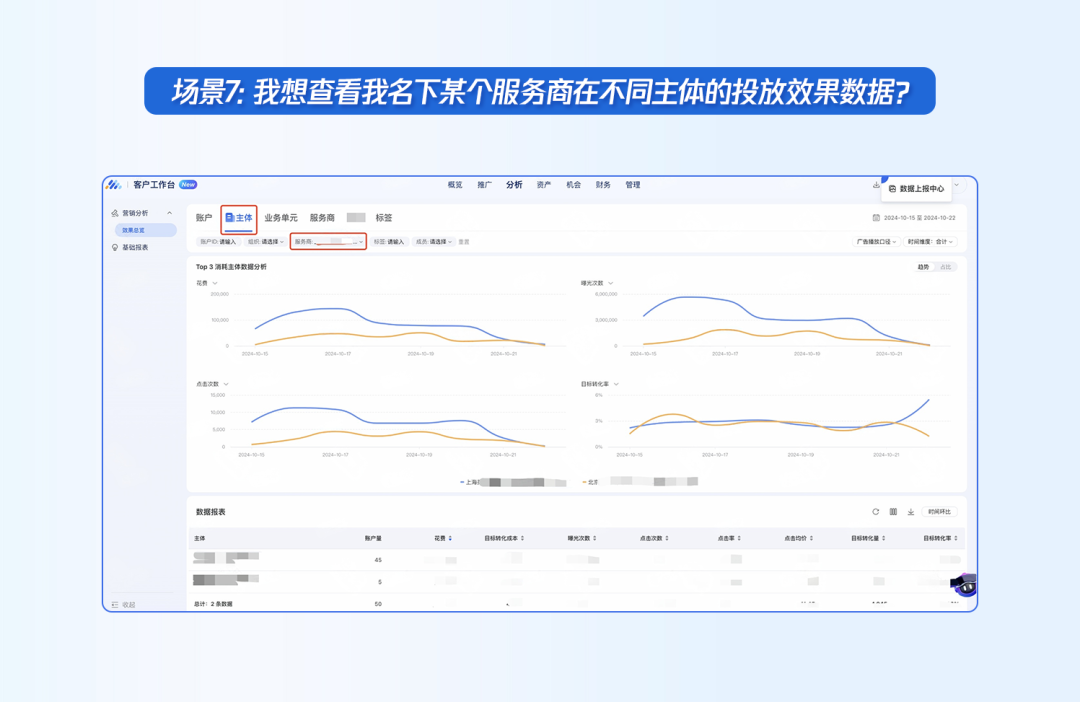Click the 营销分析 sidebar icon

114,213
